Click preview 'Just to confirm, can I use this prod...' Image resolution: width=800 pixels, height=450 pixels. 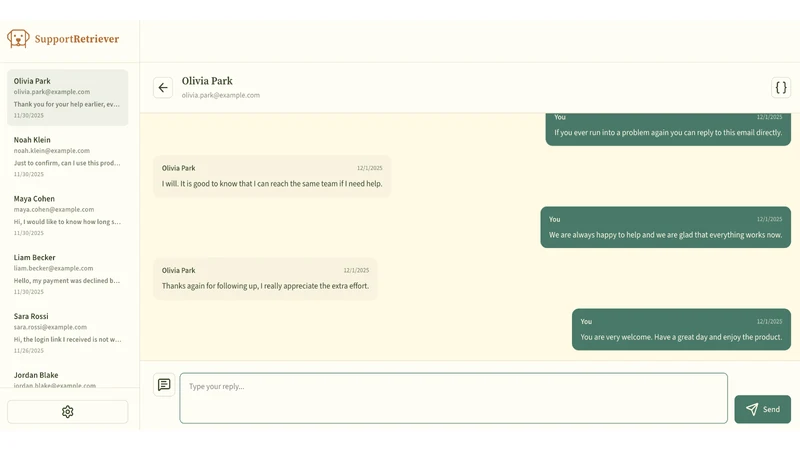click(x=67, y=163)
